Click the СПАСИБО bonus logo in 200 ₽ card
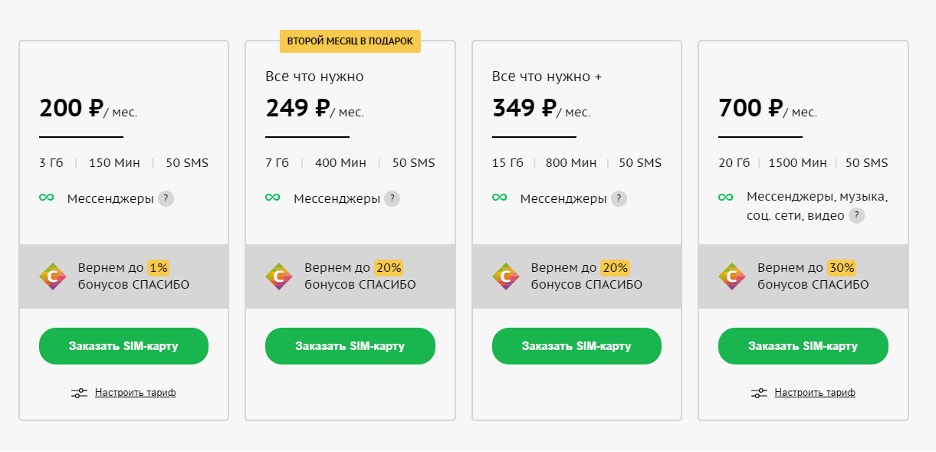This screenshot has height=452, width=936. 53,276
